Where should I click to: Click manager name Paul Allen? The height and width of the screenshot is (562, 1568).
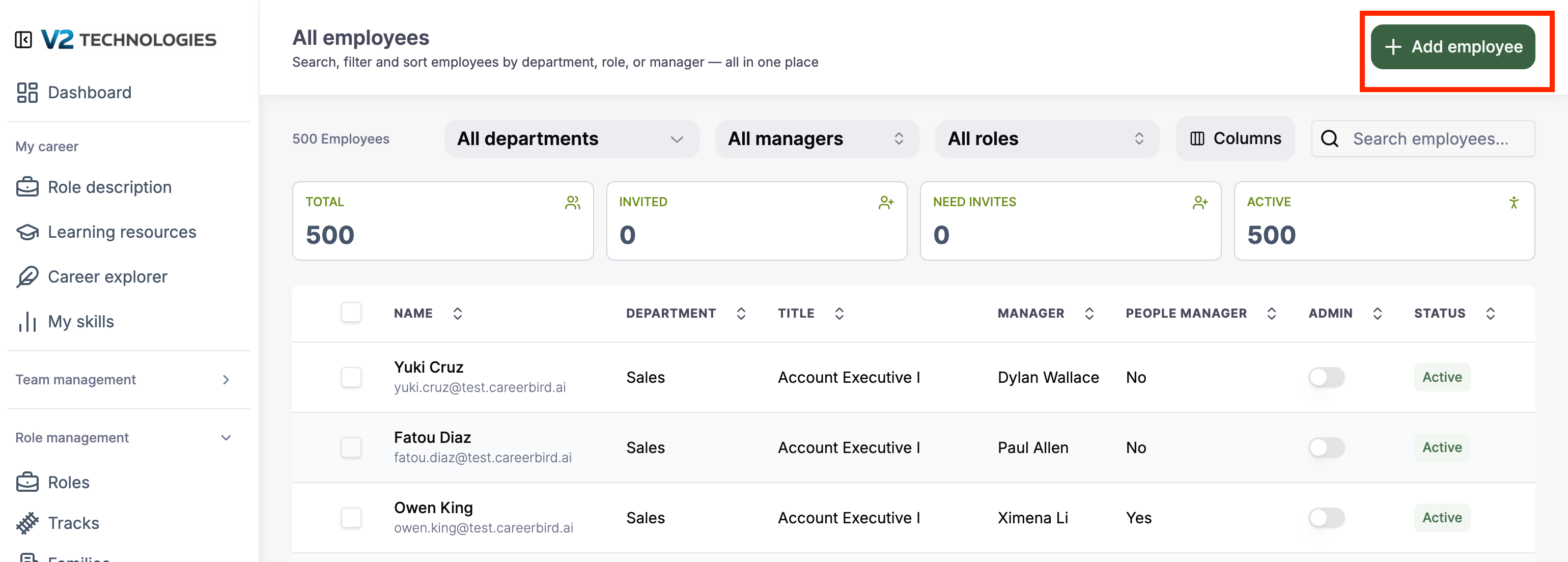(x=1033, y=447)
